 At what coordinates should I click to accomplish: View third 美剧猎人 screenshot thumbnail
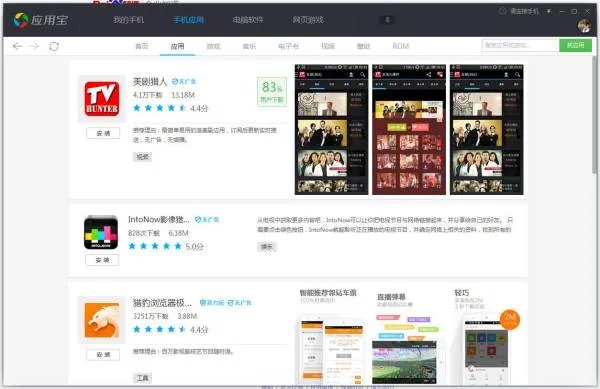tap(486, 130)
